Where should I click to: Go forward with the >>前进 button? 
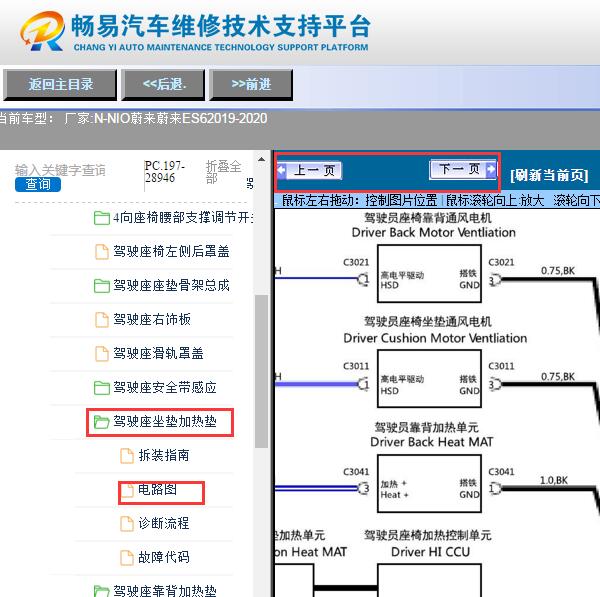click(x=251, y=85)
